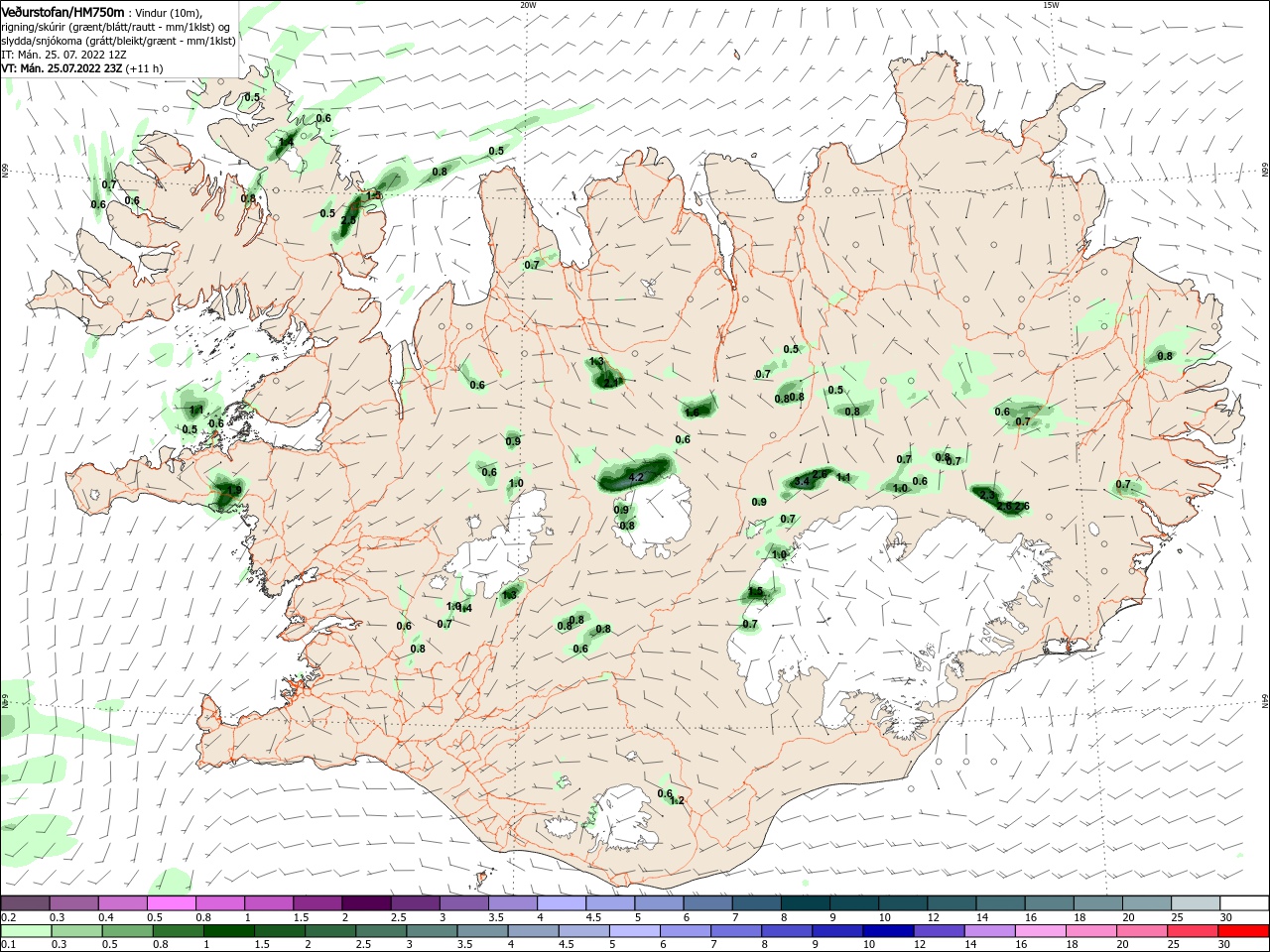Click the deep blue rain swatch starting at 10

[x=889, y=931]
